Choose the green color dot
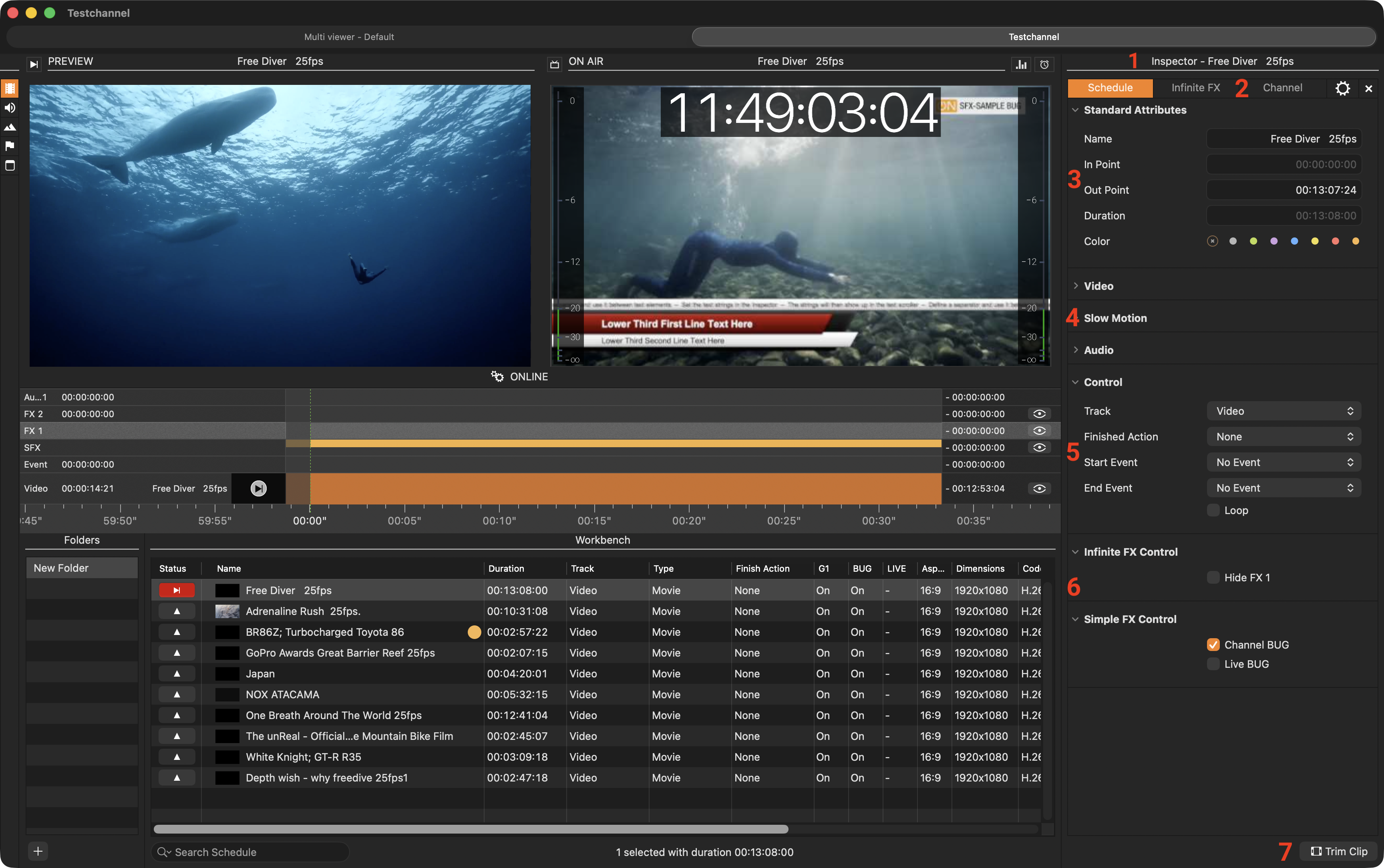This screenshot has width=1384, height=868. pyautogui.click(x=1253, y=241)
